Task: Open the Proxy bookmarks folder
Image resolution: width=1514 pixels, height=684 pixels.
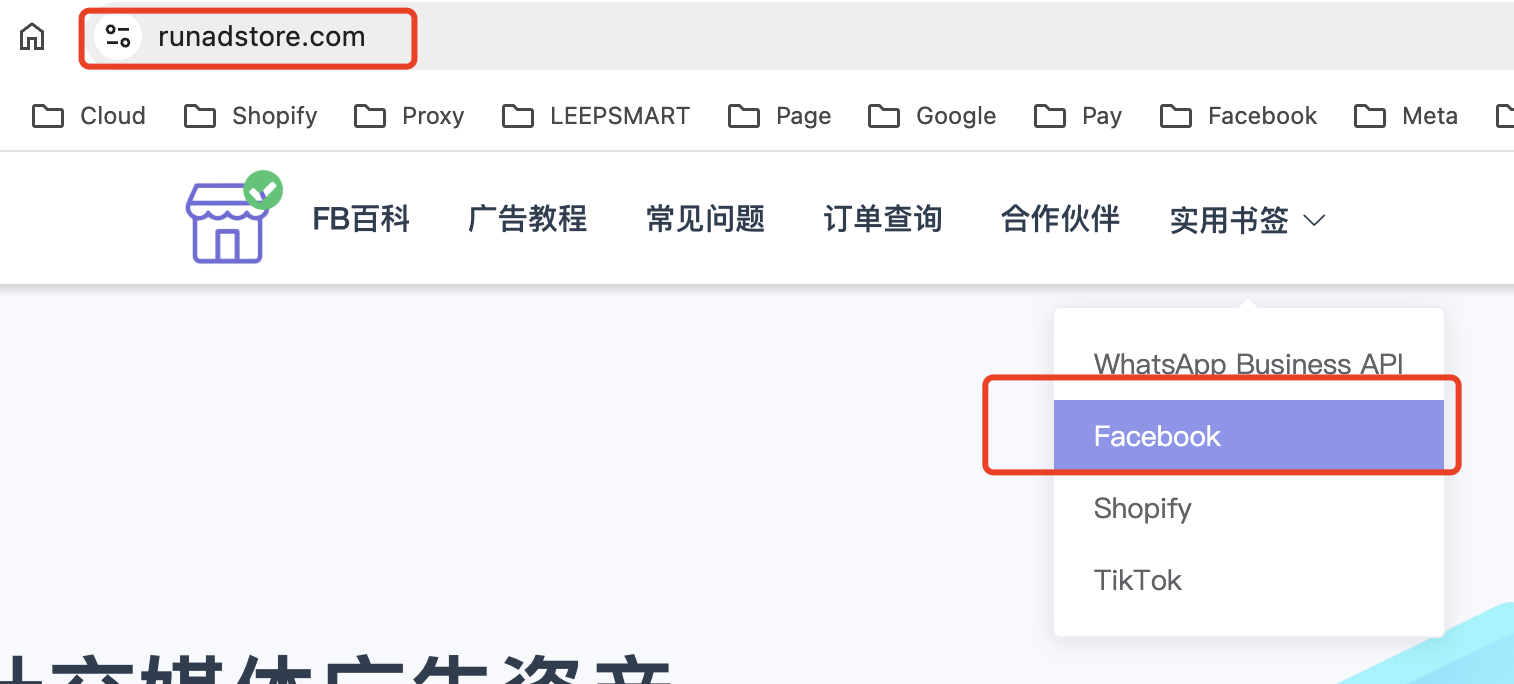Action: 409,116
